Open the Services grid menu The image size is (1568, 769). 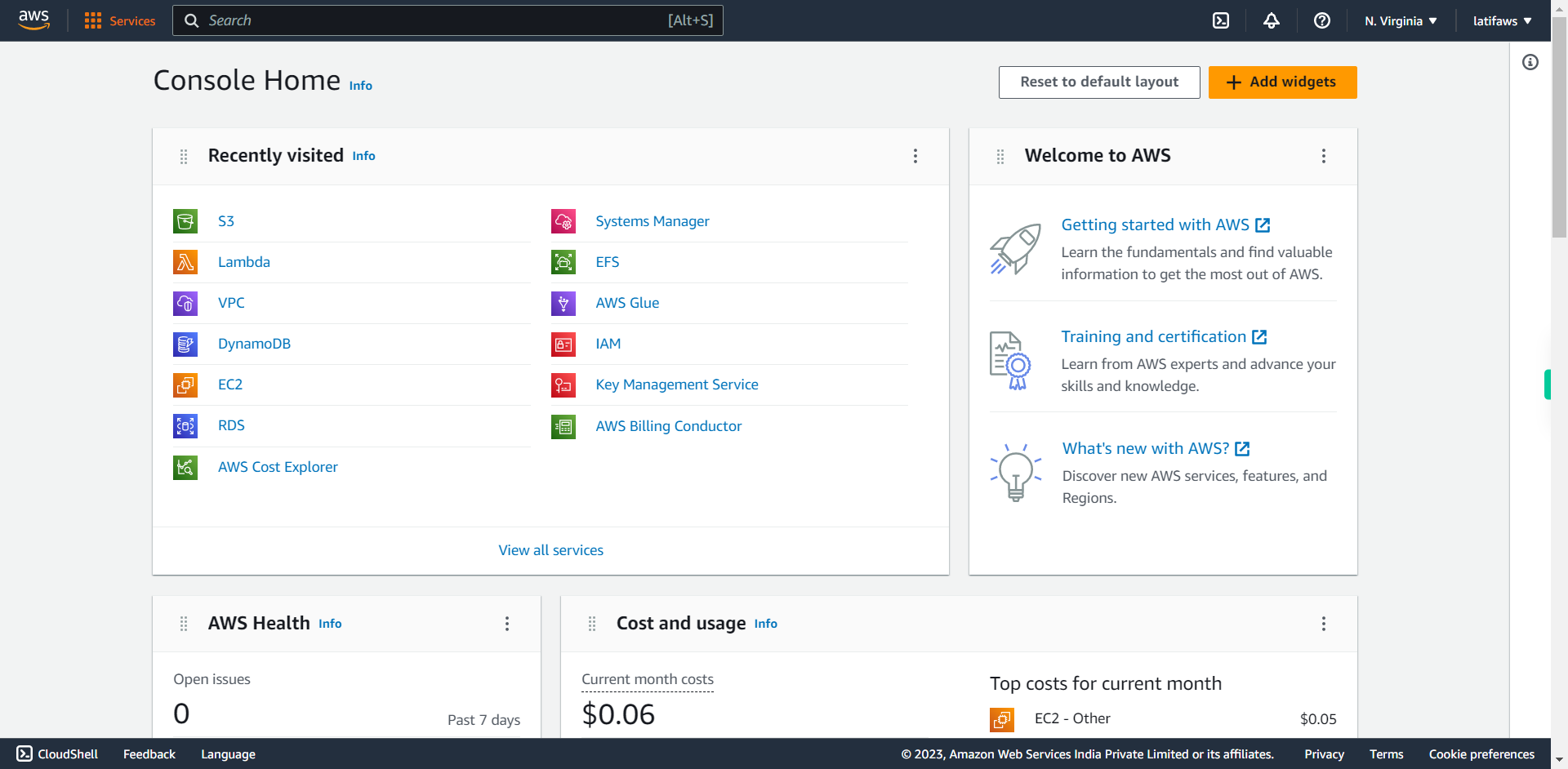(x=93, y=20)
